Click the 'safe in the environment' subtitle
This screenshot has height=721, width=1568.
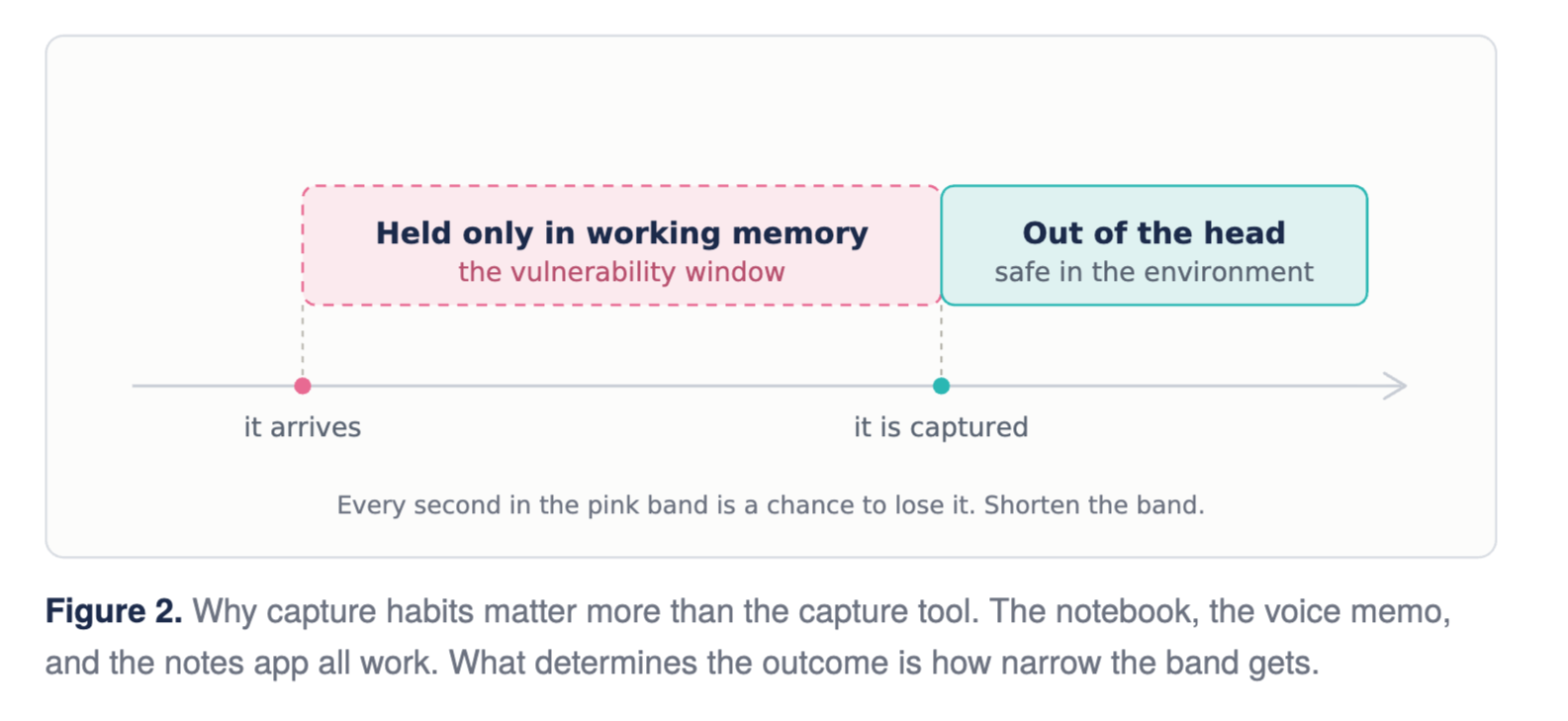tap(1153, 272)
